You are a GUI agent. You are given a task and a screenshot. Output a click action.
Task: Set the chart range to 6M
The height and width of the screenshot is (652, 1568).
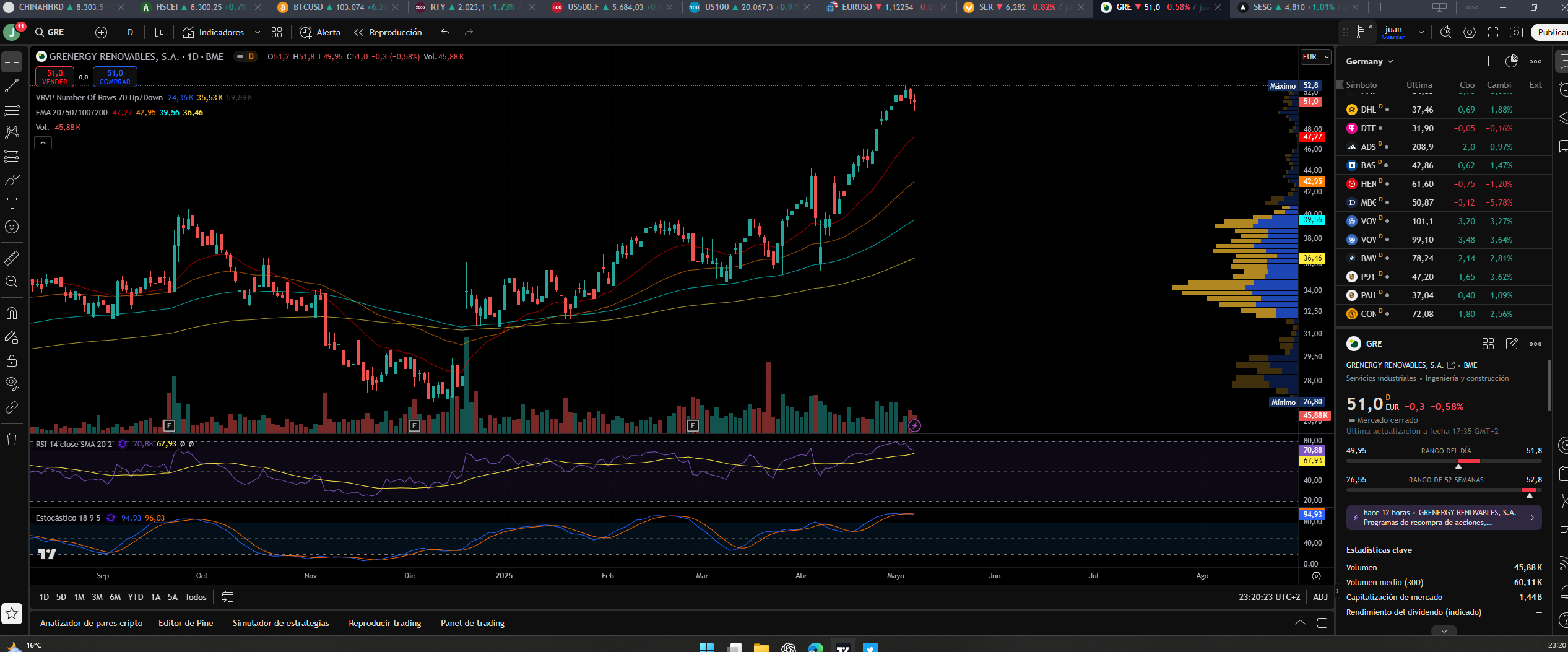115,597
